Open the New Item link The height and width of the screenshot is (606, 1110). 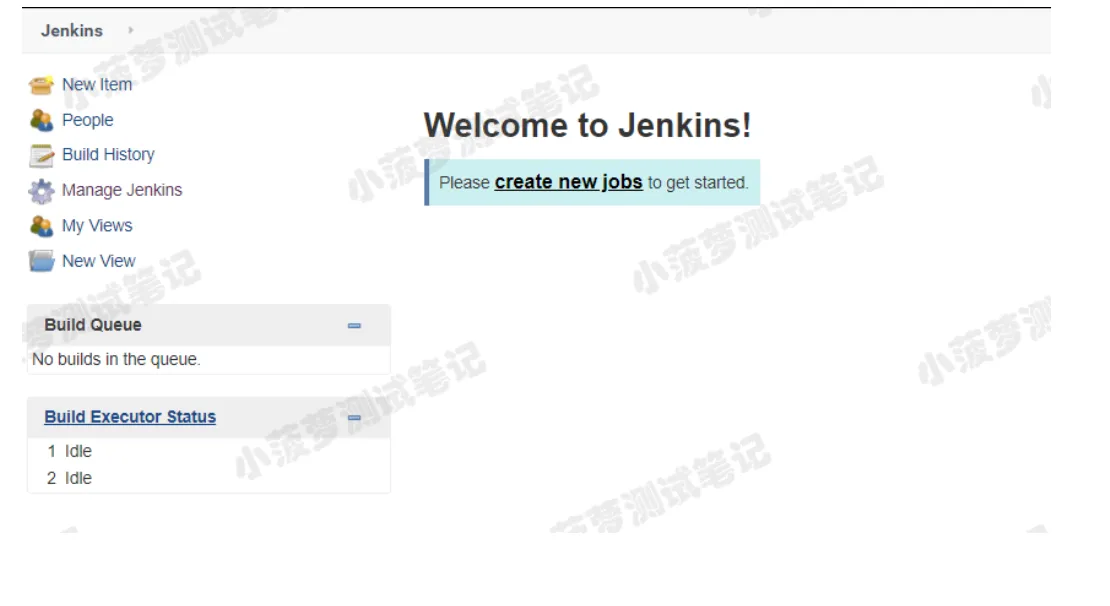click(x=97, y=85)
